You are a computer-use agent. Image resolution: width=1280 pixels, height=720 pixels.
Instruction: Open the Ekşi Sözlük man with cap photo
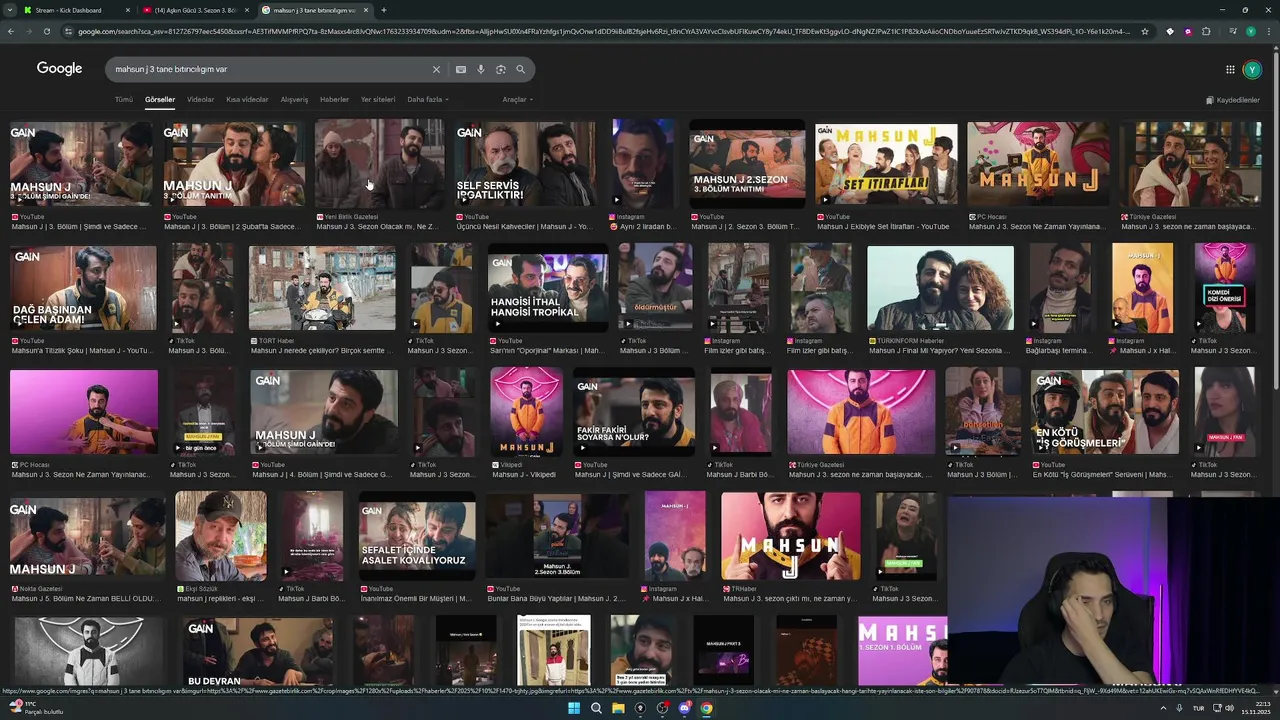tap(221, 536)
